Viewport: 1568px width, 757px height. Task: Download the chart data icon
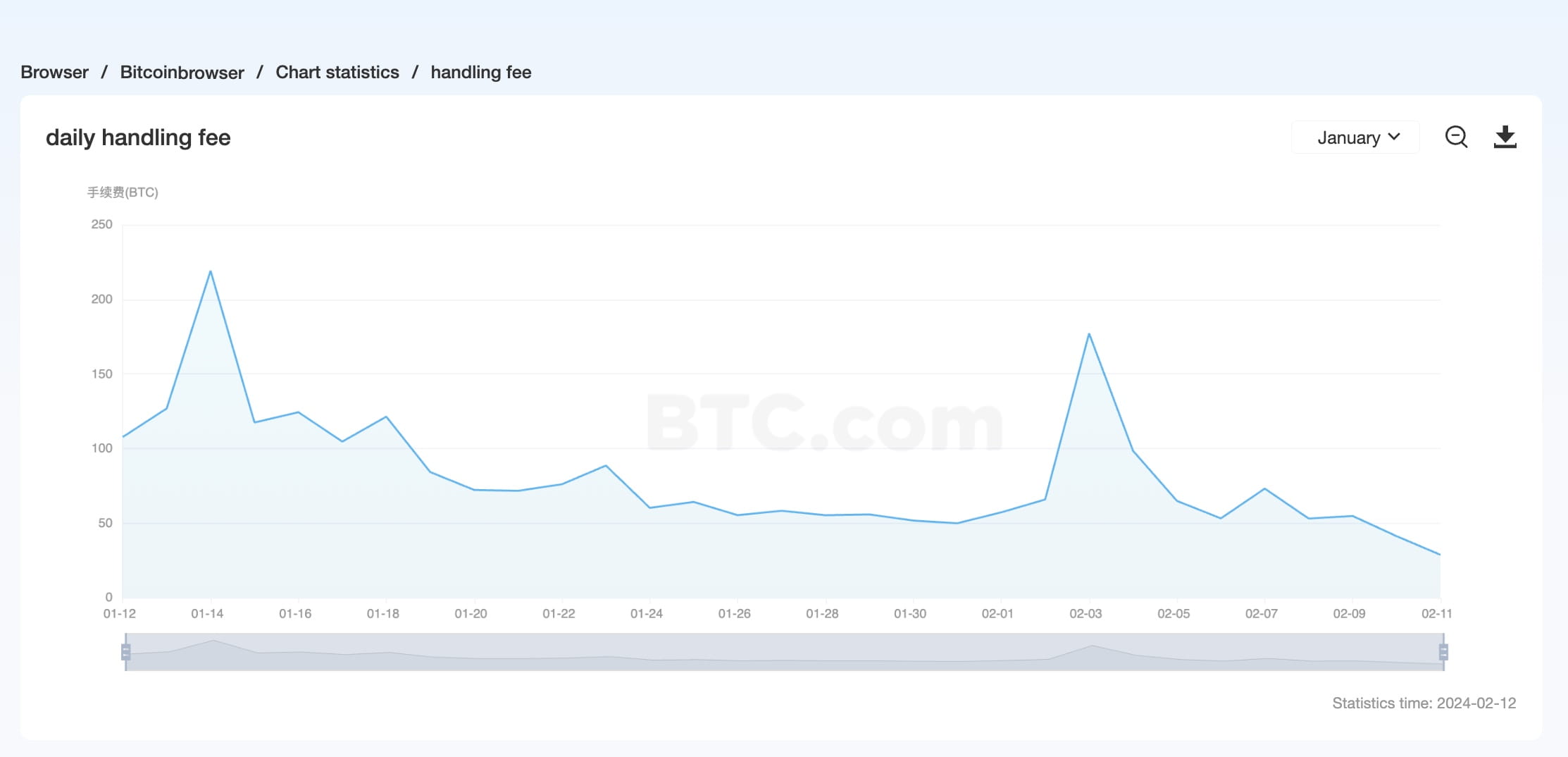click(x=1505, y=137)
